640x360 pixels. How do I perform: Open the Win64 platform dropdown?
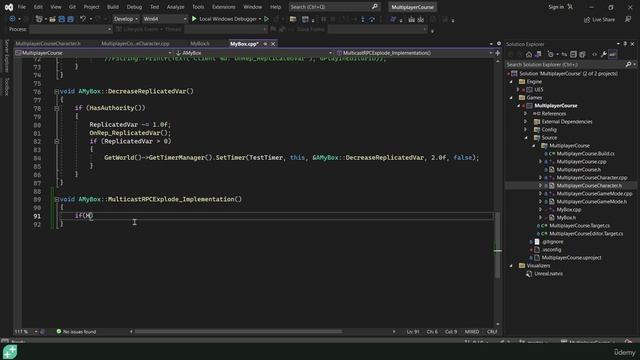tap(165, 19)
